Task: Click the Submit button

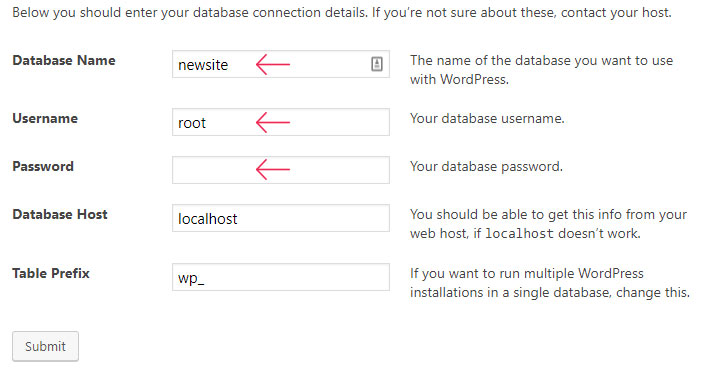Action: click(45, 346)
